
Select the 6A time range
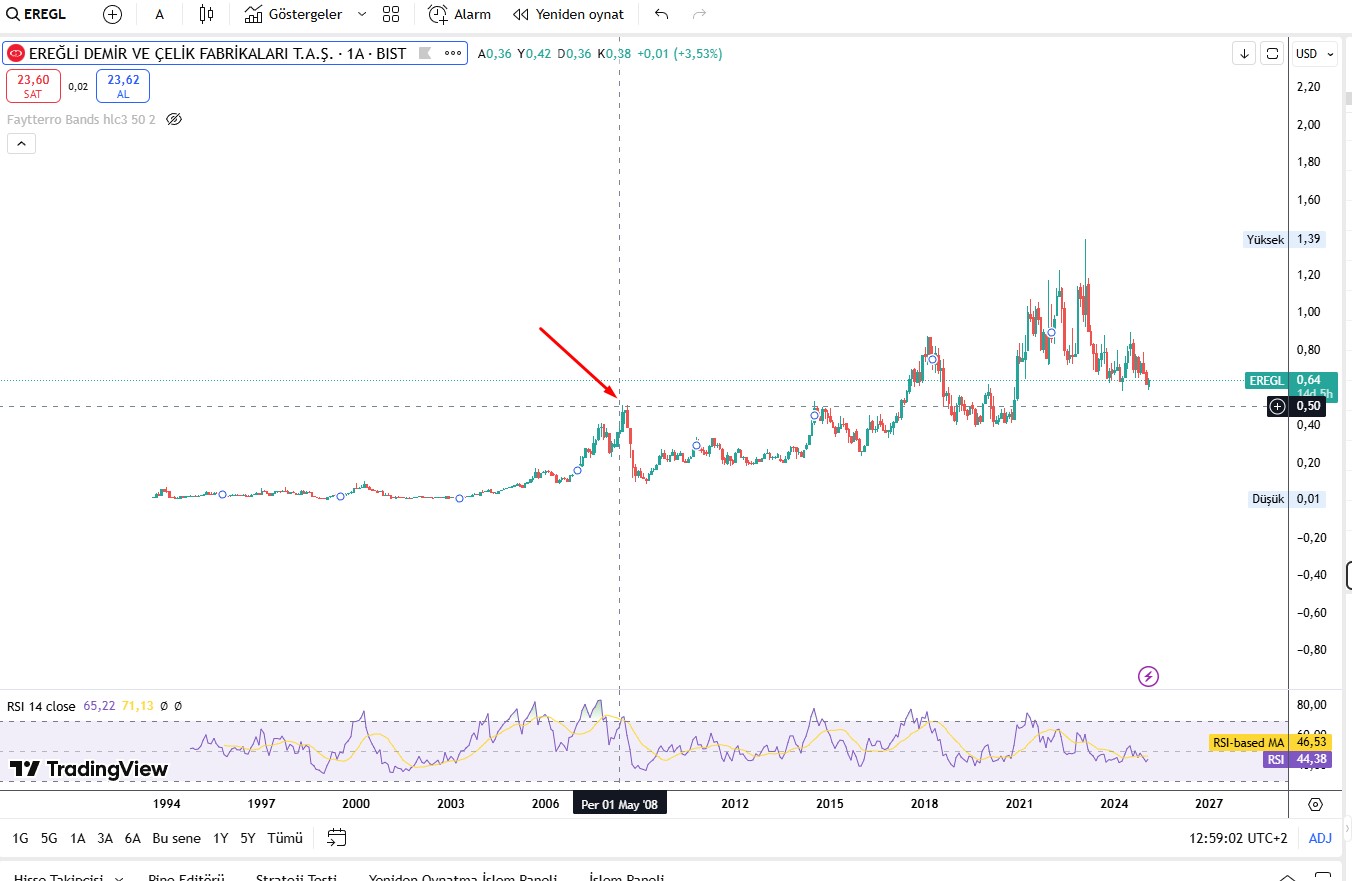click(133, 838)
